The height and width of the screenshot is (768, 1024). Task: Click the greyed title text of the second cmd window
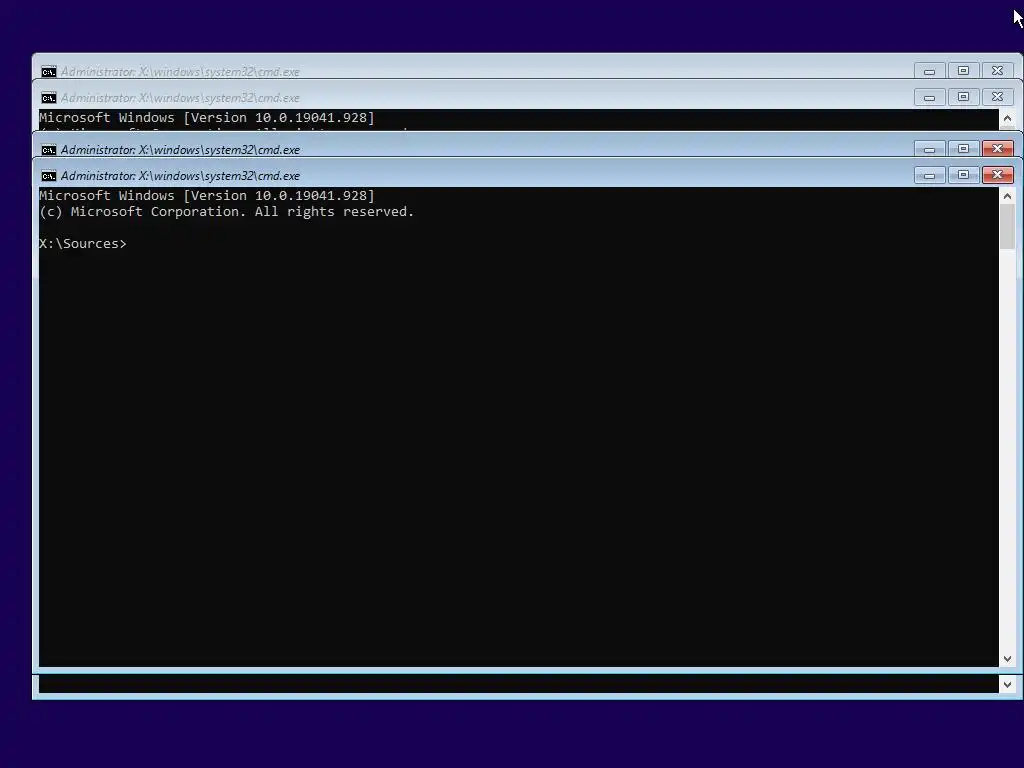click(x=180, y=98)
